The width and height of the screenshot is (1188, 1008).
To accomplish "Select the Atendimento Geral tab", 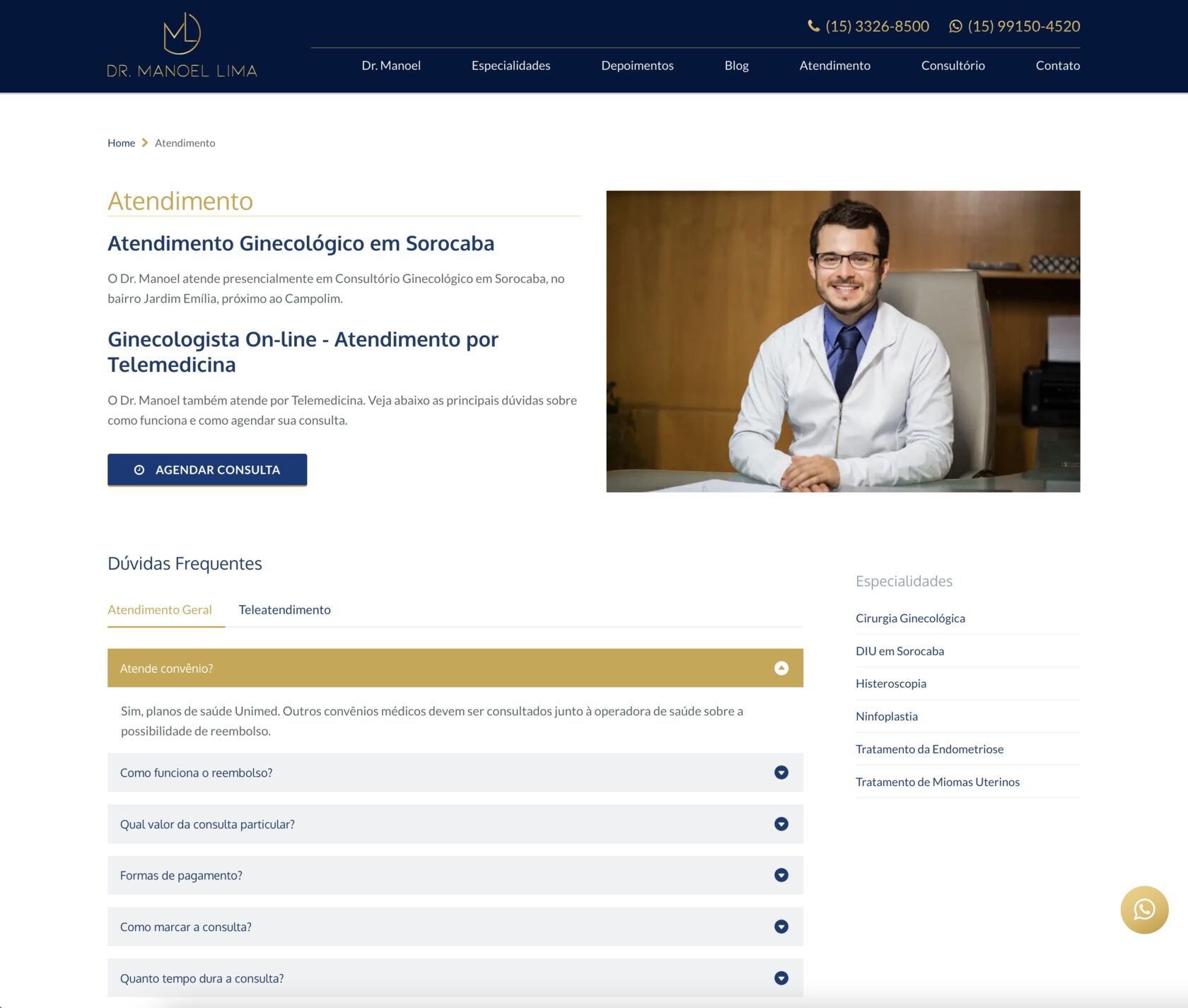I will (160, 610).
